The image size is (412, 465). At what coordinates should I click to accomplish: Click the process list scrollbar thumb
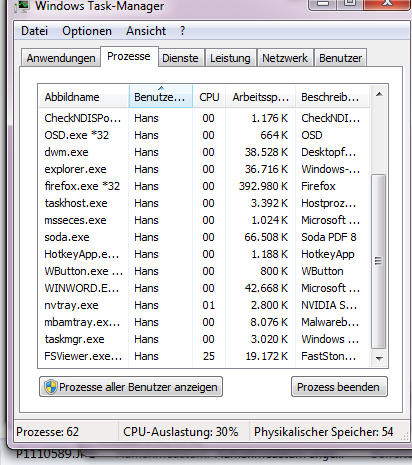pos(378,262)
